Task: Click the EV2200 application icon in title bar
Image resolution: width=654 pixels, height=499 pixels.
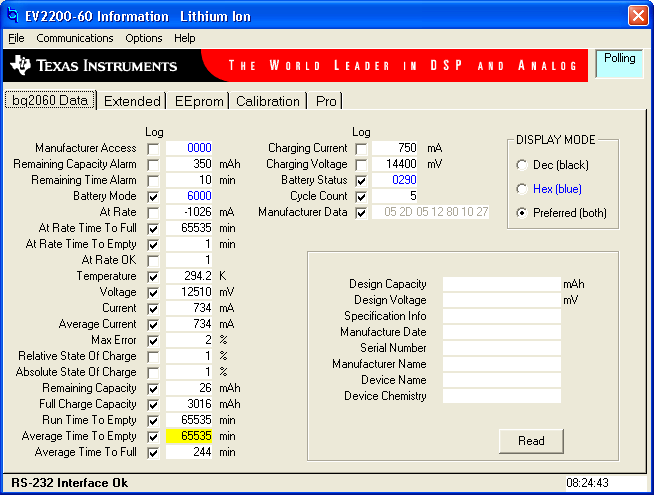Action: tap(13, 15)
